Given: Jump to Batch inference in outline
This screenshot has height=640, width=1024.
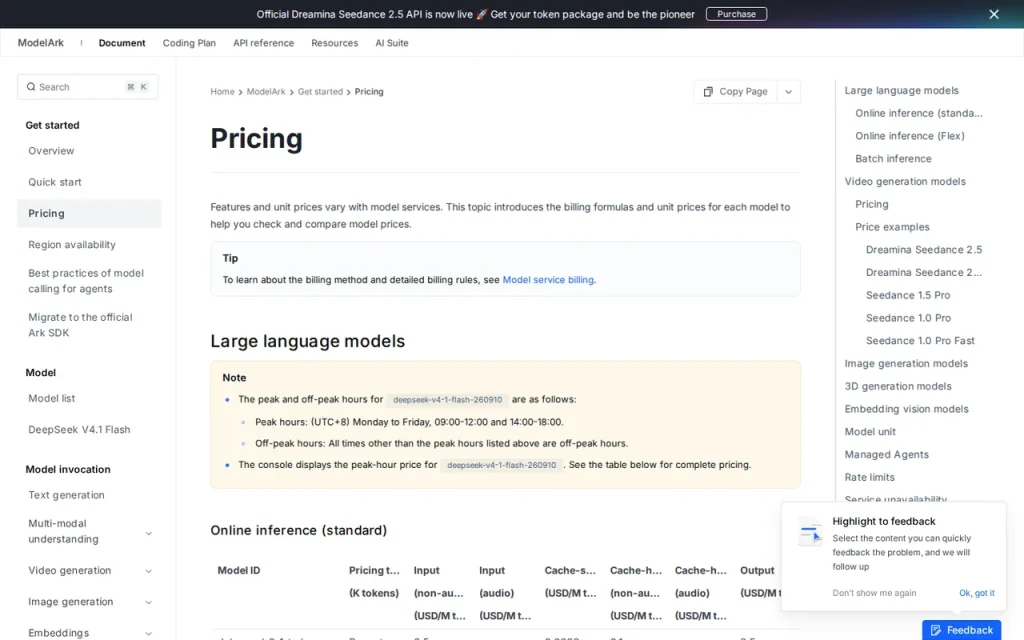Looking at the screenshot, I should click(x=893, y=159).
